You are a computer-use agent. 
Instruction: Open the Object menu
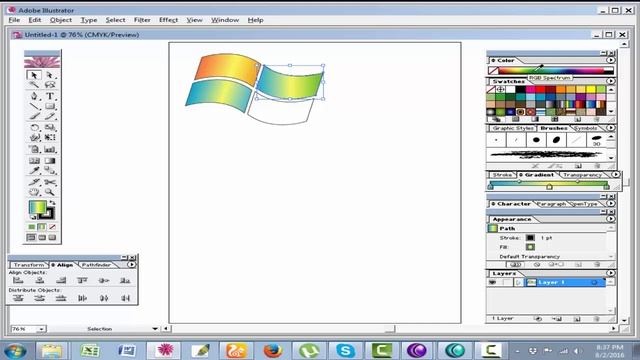click(60, 20)
